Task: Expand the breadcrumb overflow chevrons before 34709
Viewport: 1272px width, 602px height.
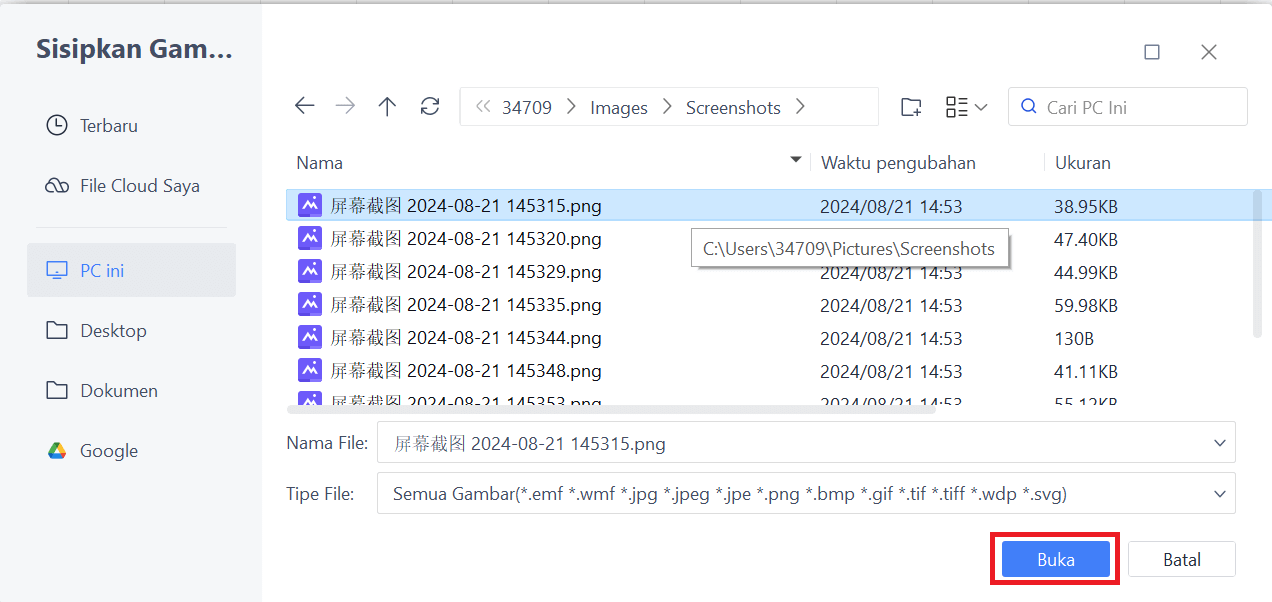Action: click(x=483, y=107)
